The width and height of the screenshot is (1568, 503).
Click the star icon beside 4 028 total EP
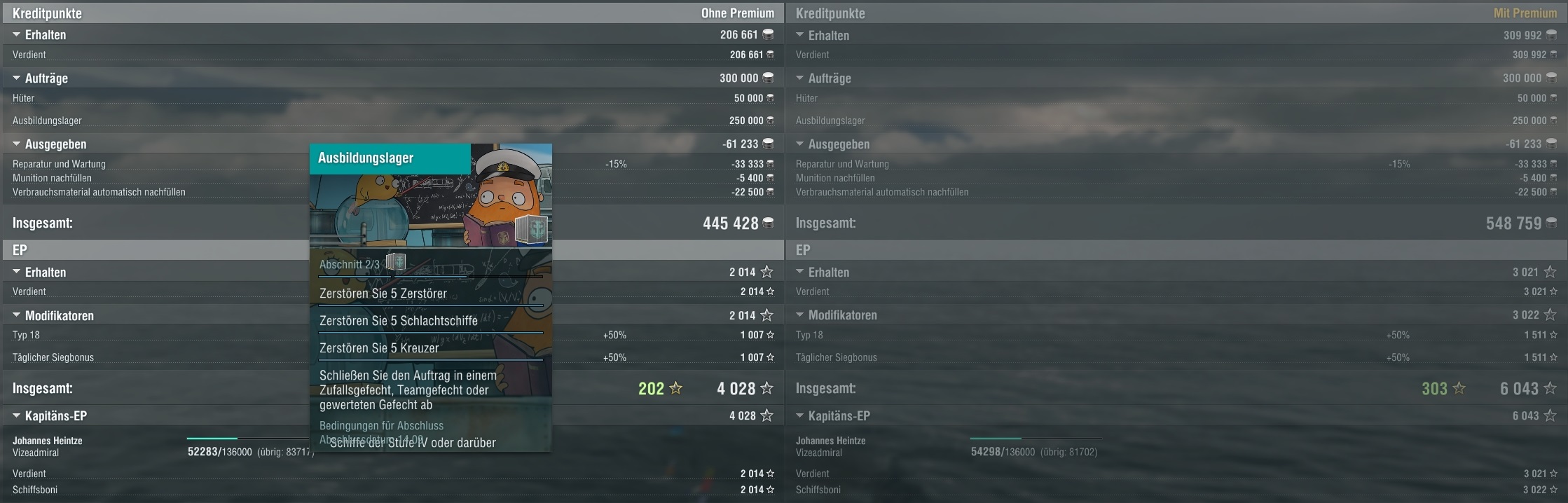(x=767, y=387)
